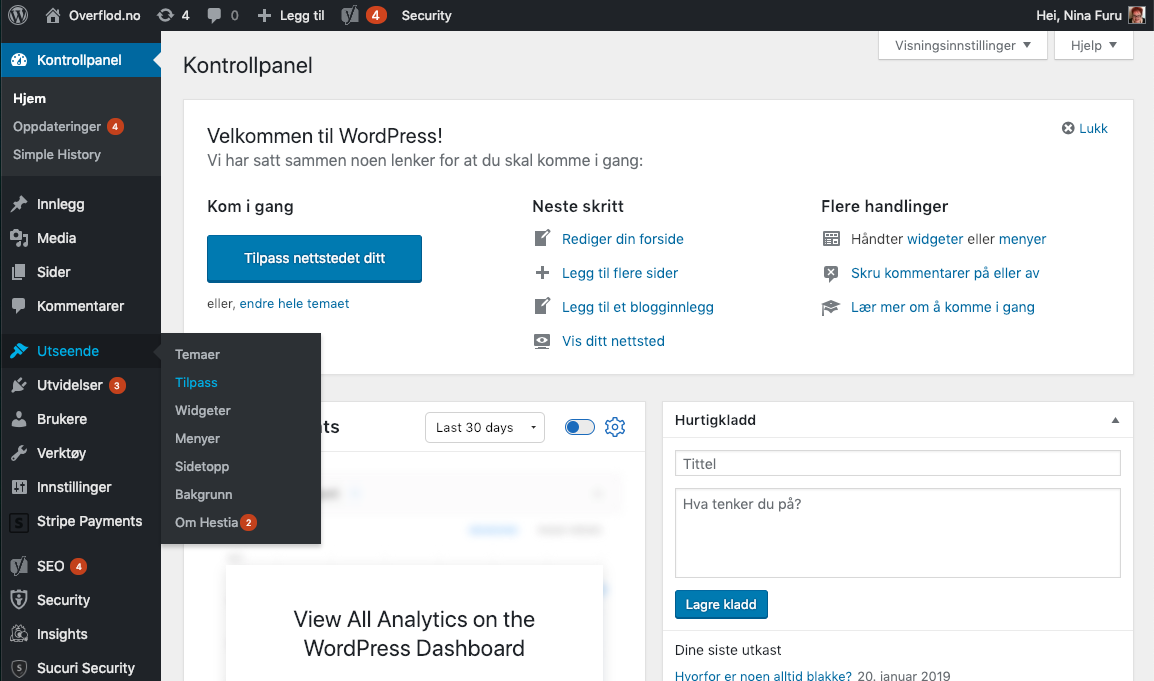The image size is (1154, 681).
Task: Focus the Hva tenker du på text area
Action: 898,533
